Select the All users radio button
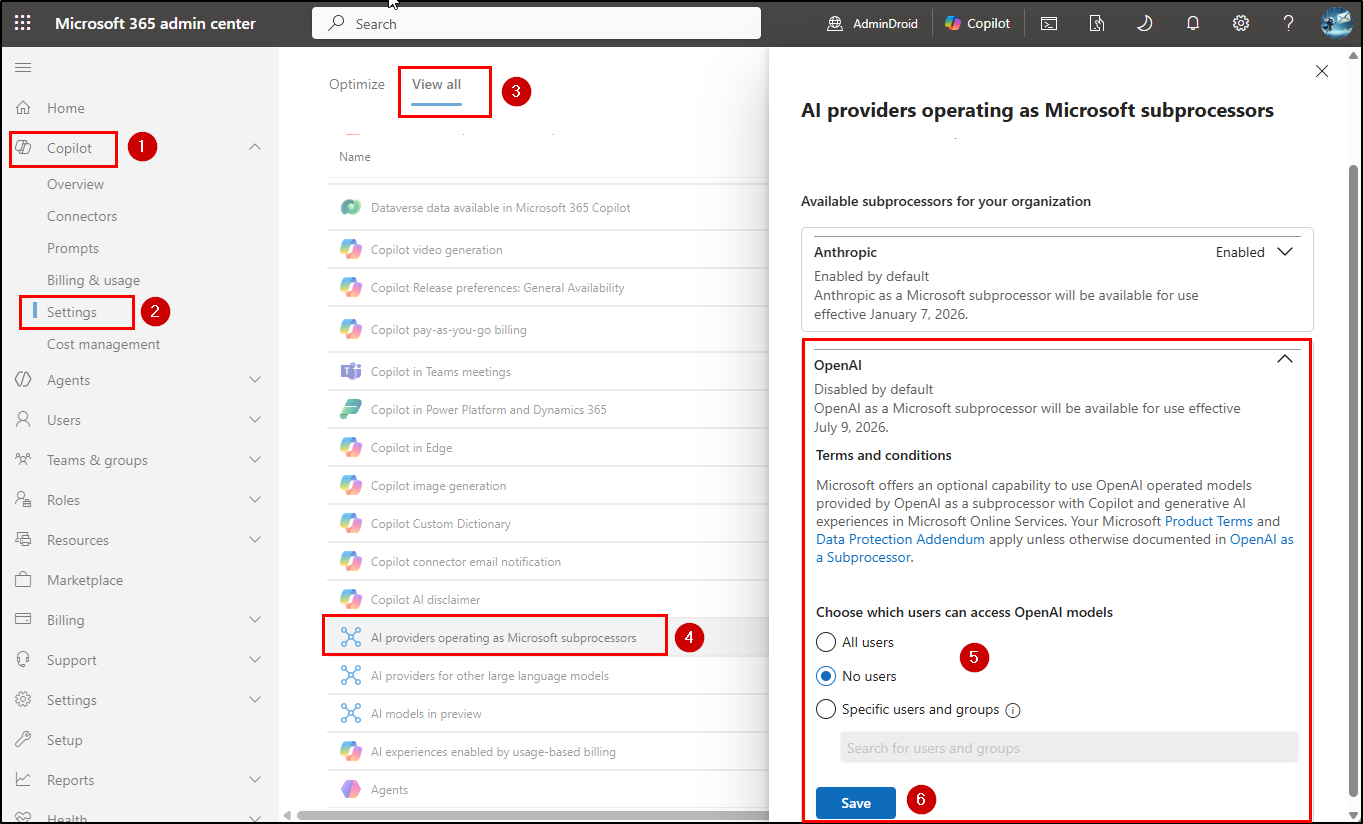Viewport: 1363px width, 824px height. point(826,642)
